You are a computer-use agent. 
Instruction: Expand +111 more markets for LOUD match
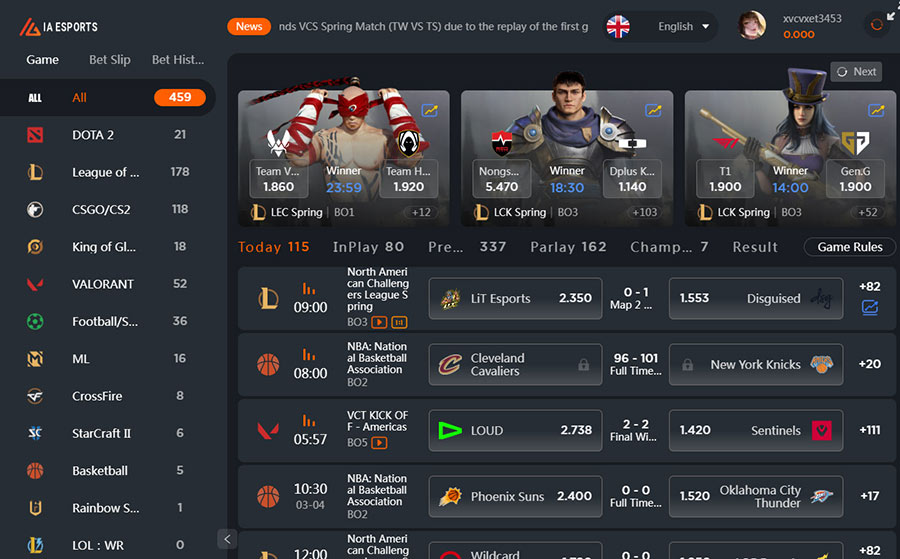870,430
